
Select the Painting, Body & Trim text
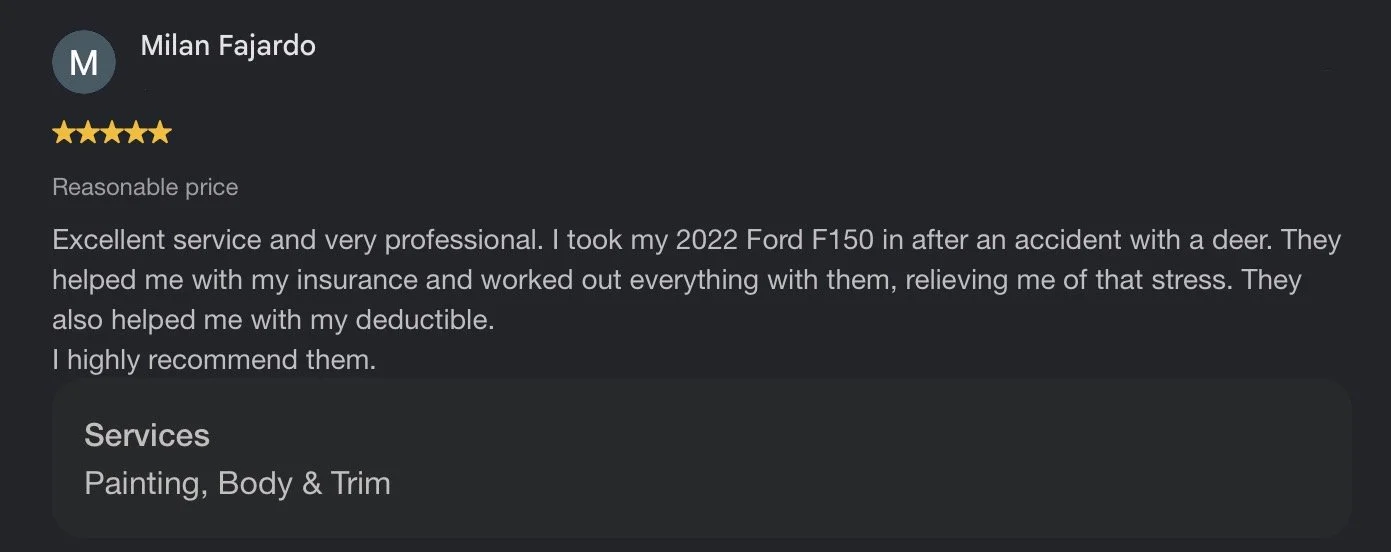point(238,484)
